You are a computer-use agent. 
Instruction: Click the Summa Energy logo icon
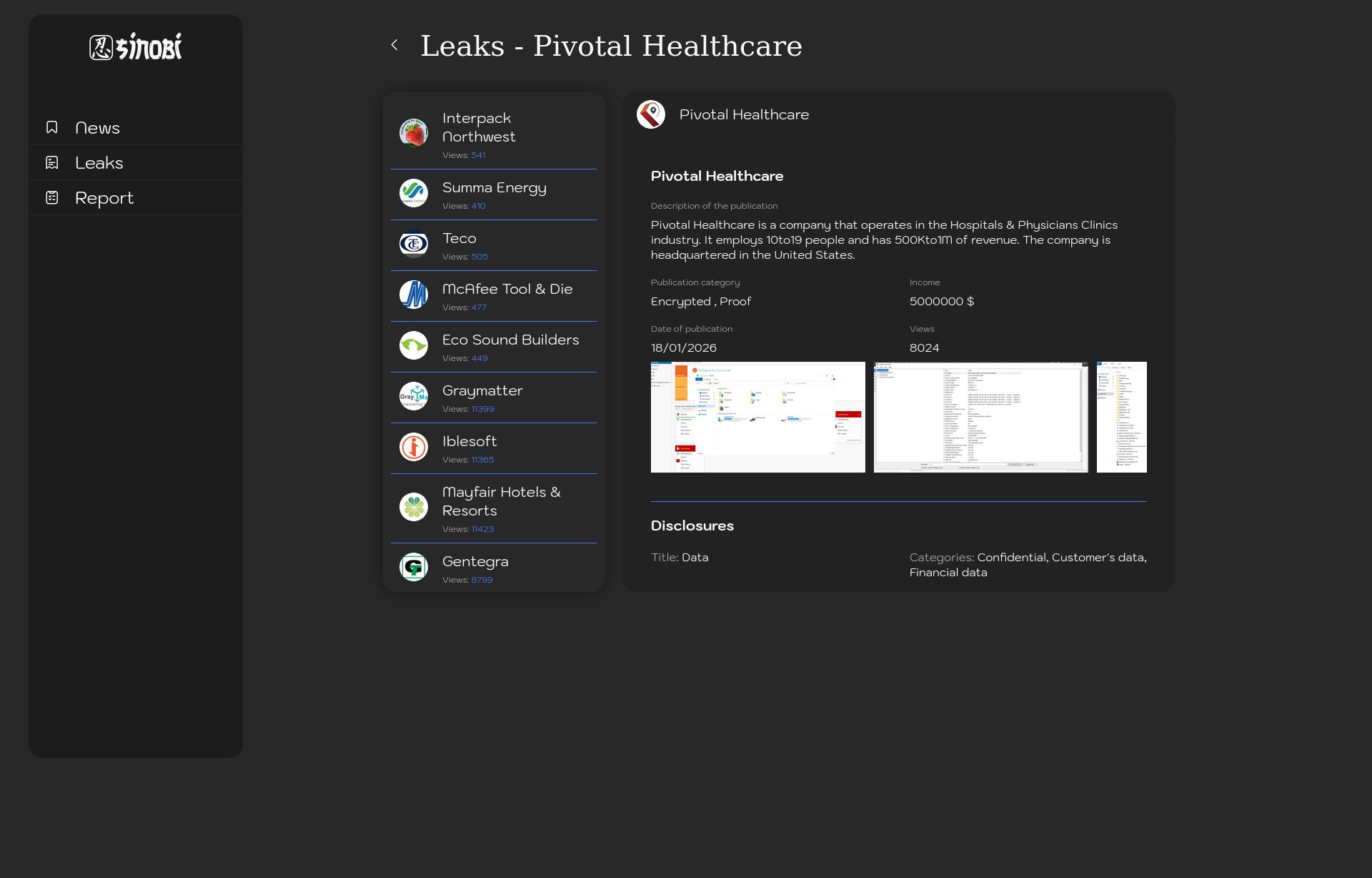click(x=414, y=193)
